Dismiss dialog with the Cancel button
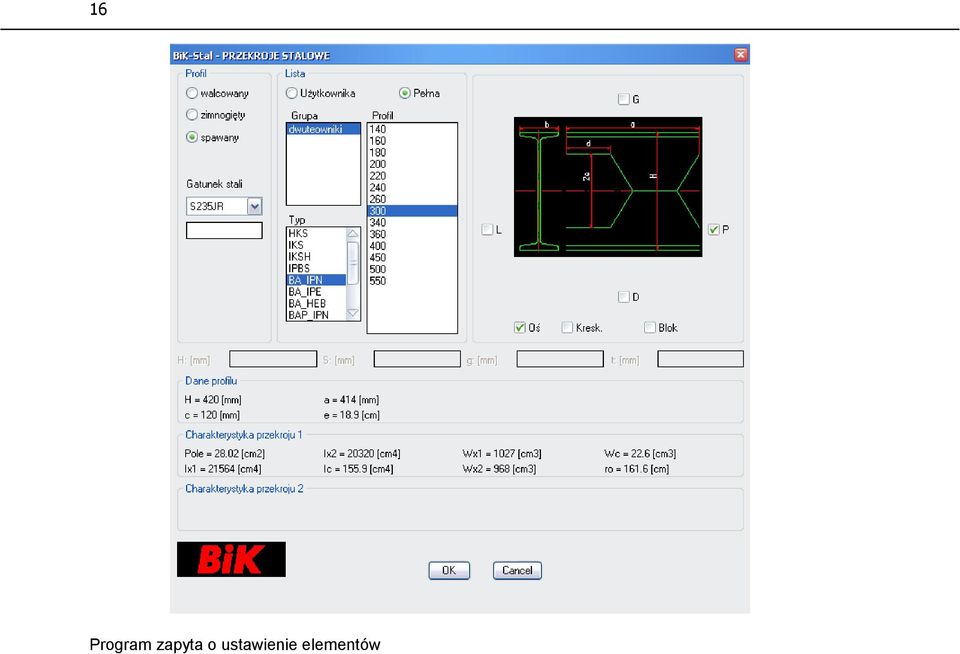The width and height of the screenshot is (960, 654). pyautogui.click(x=517, y=570)
